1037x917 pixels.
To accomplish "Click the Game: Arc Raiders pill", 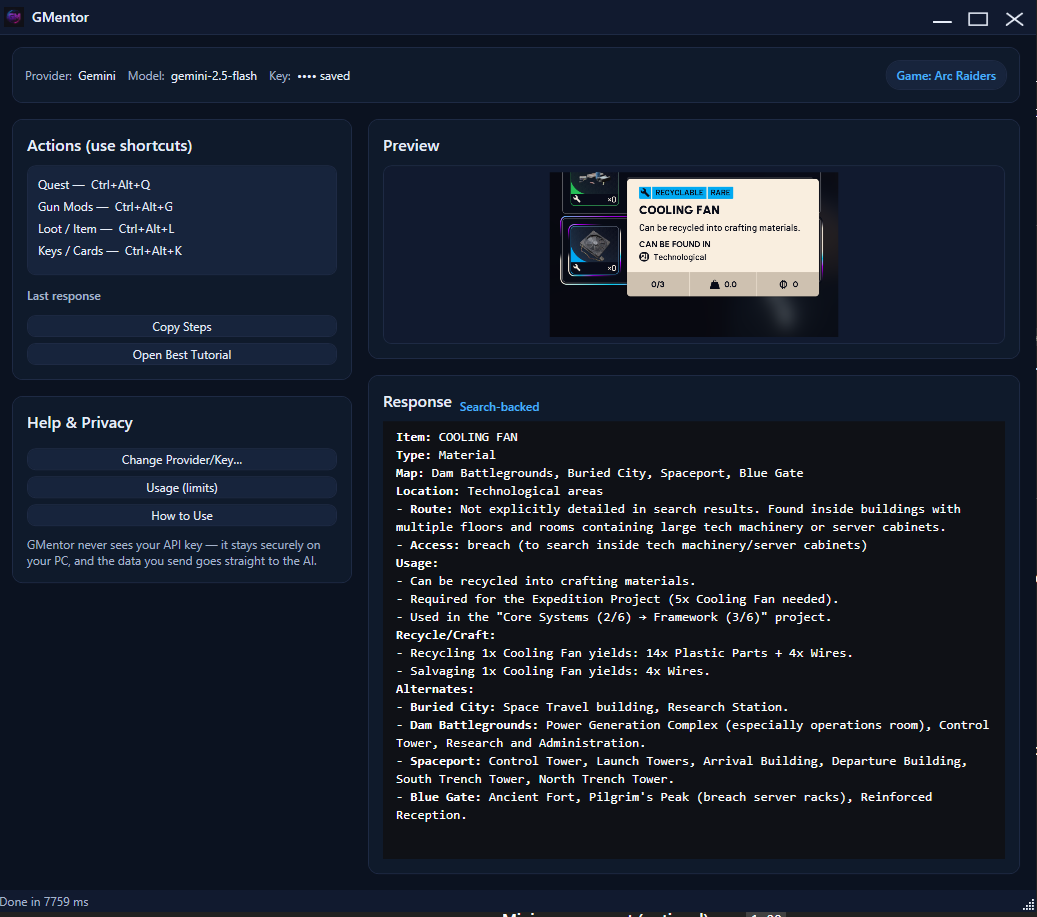I will pyautogui.click(x=945, y=76).
